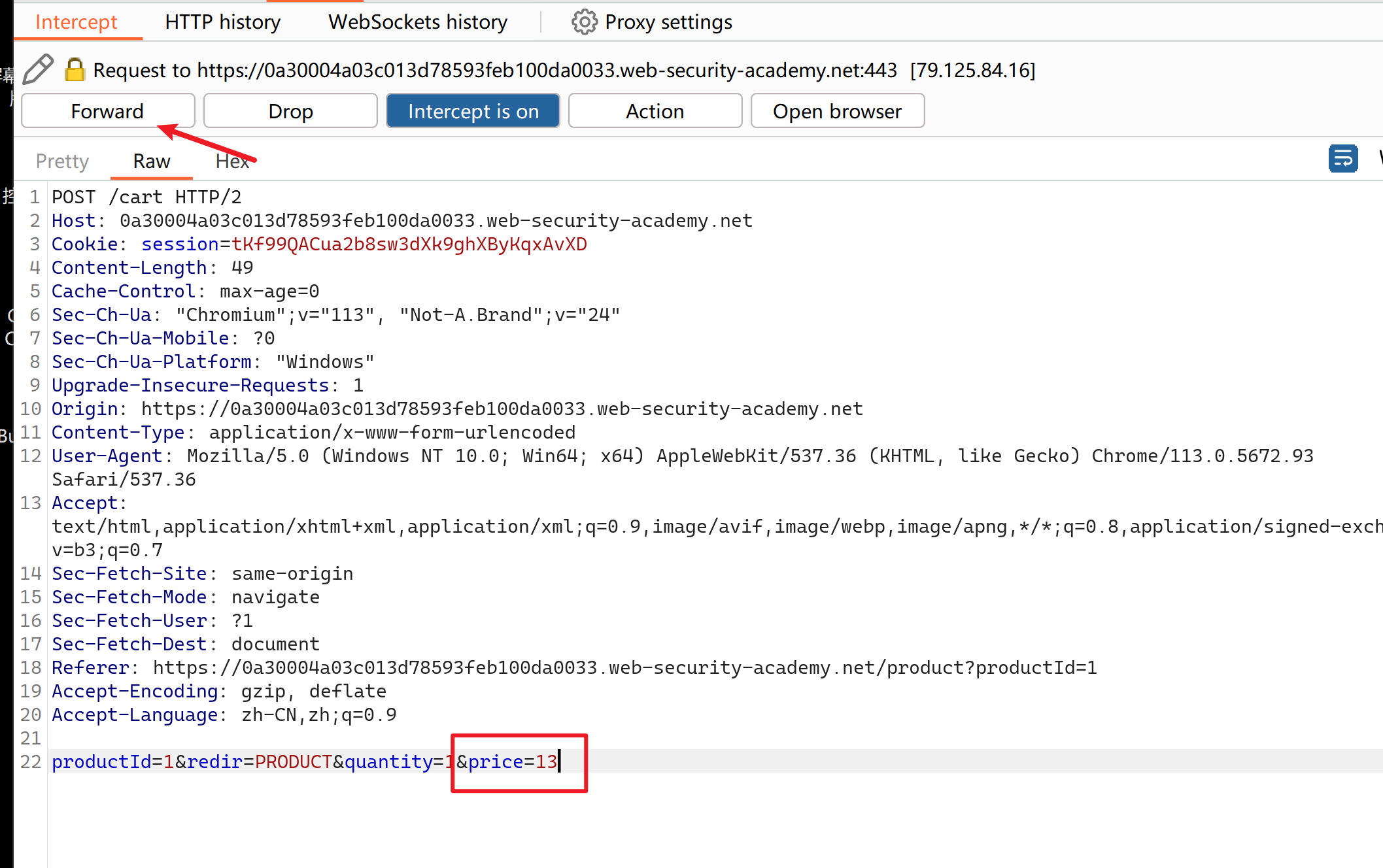Click the Accept-Language header line
This screenshot has height=868, width=1383.
tap(224, 714)
